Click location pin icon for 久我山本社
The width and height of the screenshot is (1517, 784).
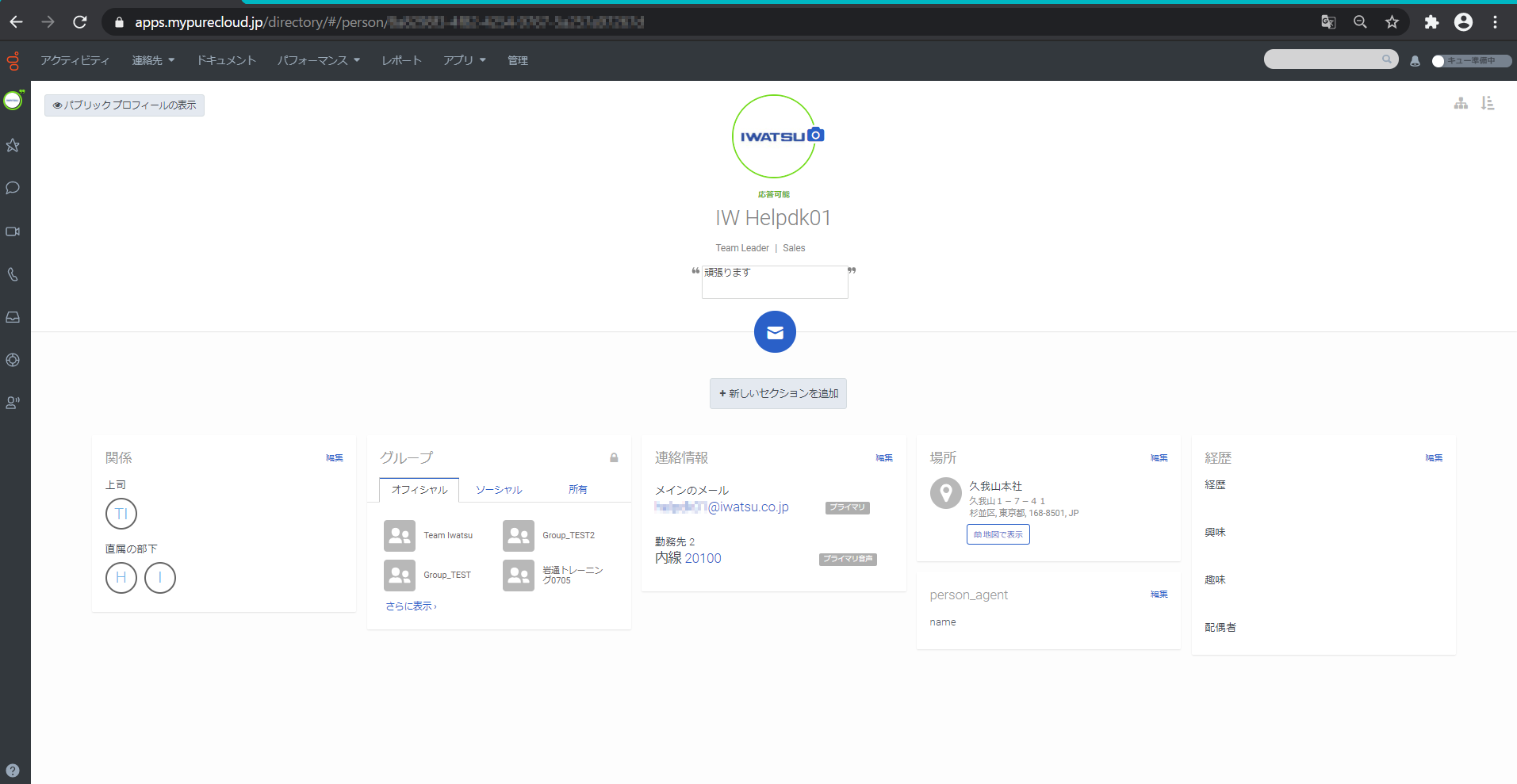[x=946, y=494]
